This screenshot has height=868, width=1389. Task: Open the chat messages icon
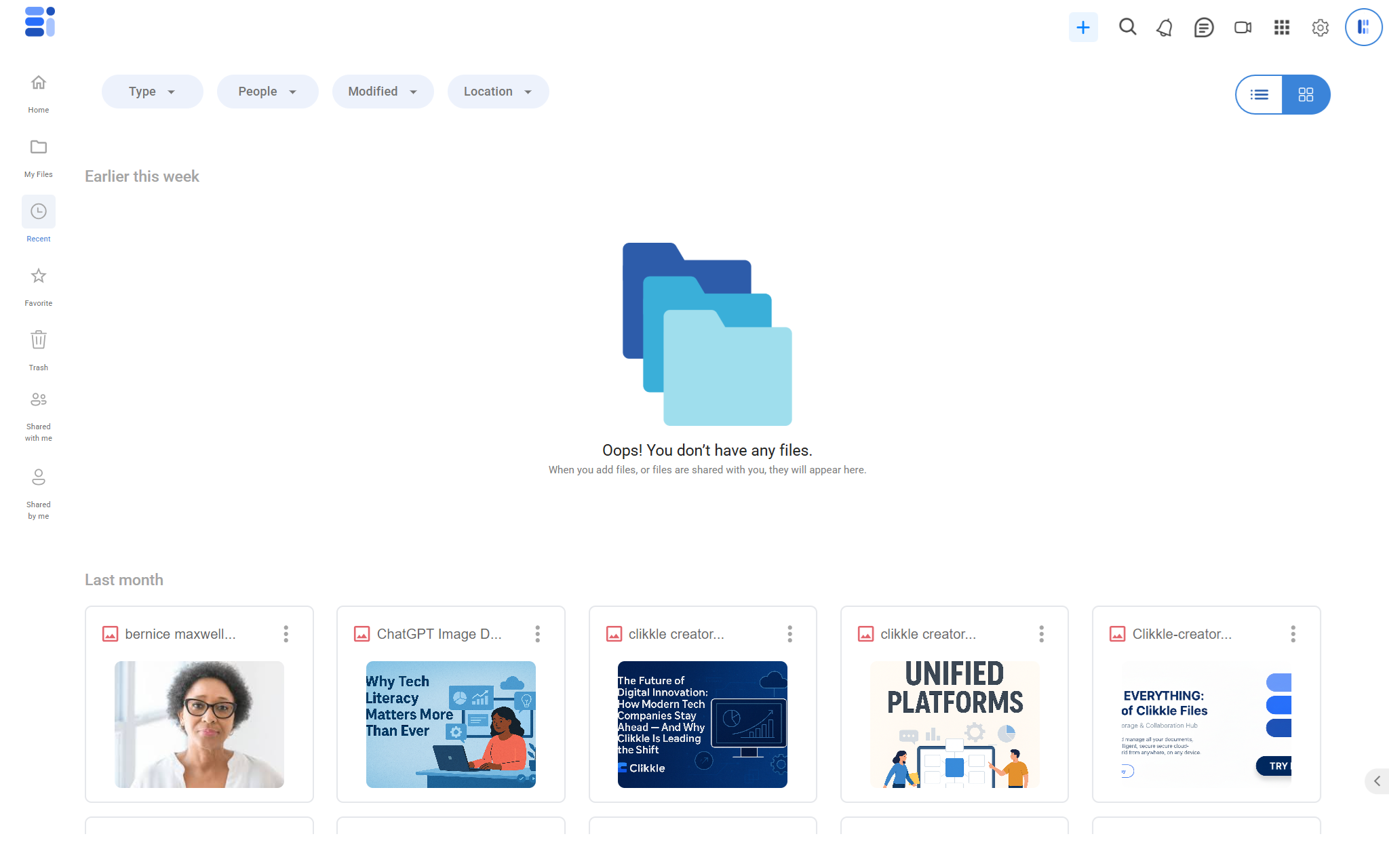pyautogui.click(x=1204, y=27)
